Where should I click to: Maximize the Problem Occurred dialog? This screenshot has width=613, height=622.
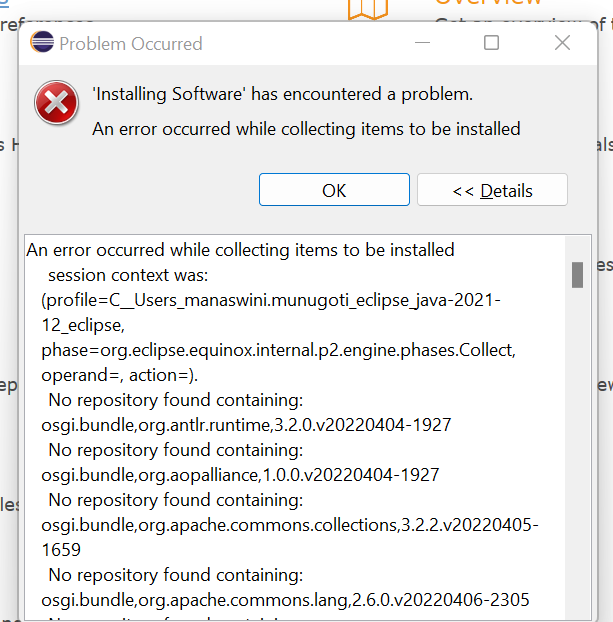click(491, 42)
